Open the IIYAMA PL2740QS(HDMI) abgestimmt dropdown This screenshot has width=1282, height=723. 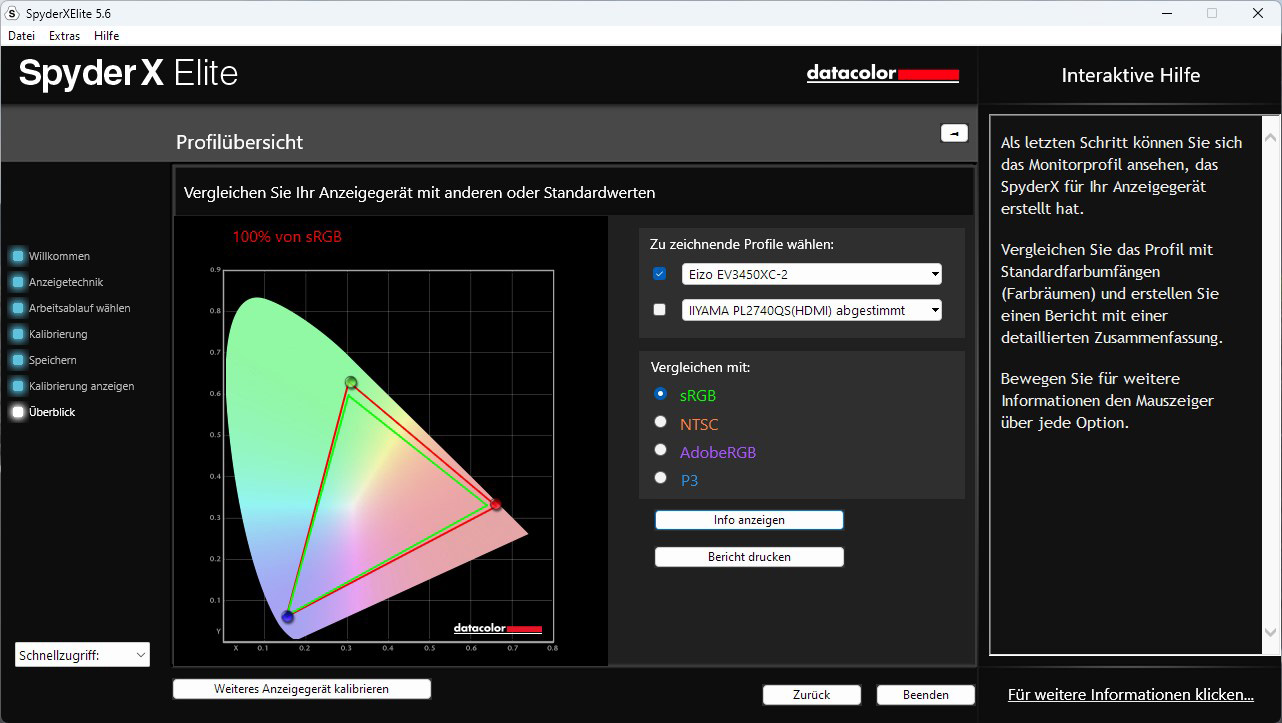pos(812,310)
